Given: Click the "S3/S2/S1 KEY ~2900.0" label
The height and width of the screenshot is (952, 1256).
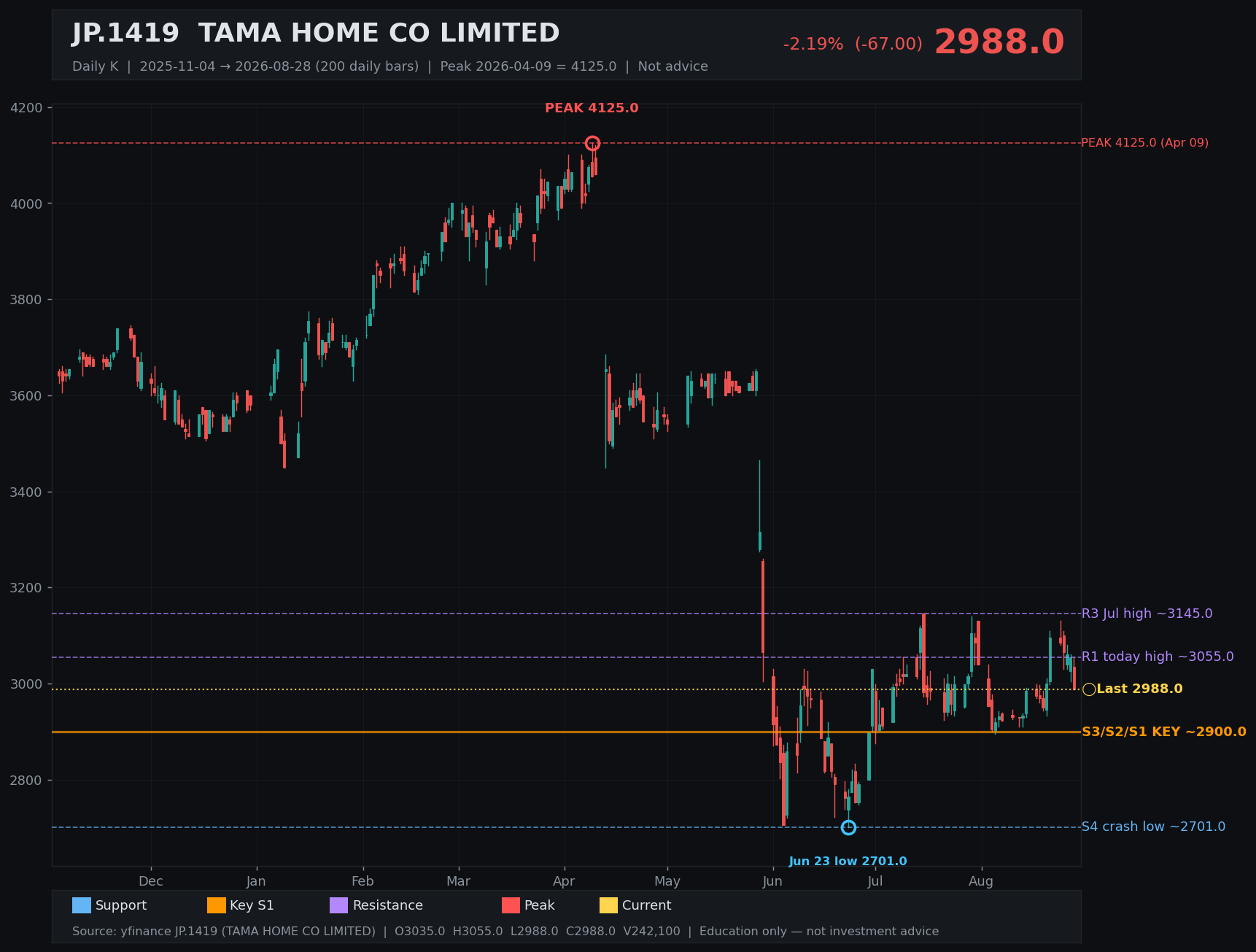Looking at the screenshot, I should (1163, 732).
